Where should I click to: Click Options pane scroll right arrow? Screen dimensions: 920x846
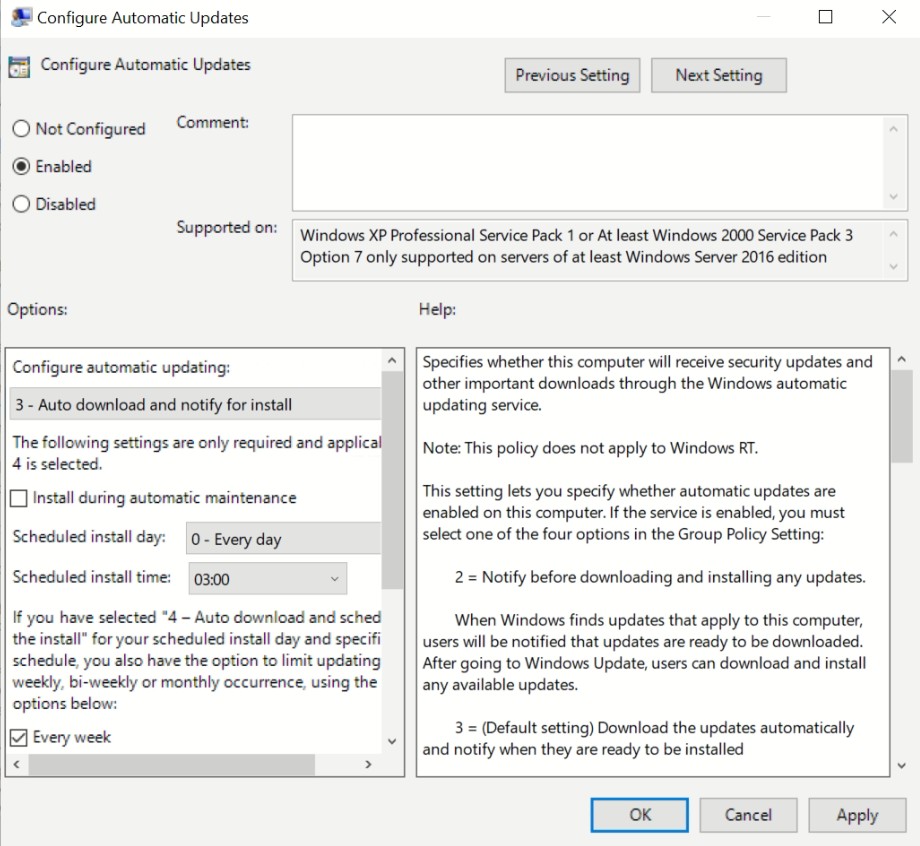[x=368, y=764]
